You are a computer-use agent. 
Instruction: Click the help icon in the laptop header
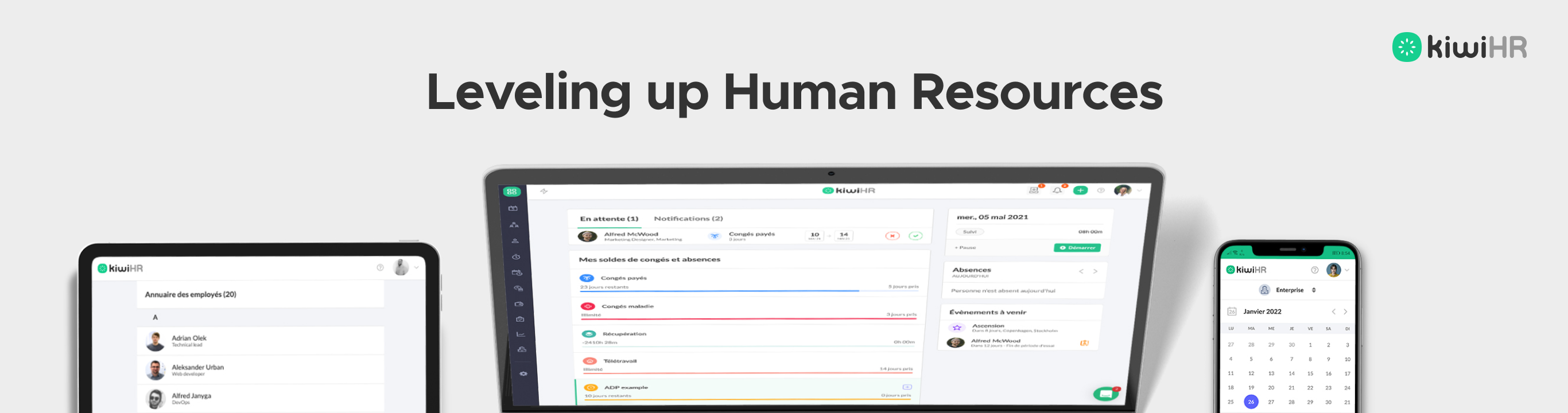point(1100,190)
